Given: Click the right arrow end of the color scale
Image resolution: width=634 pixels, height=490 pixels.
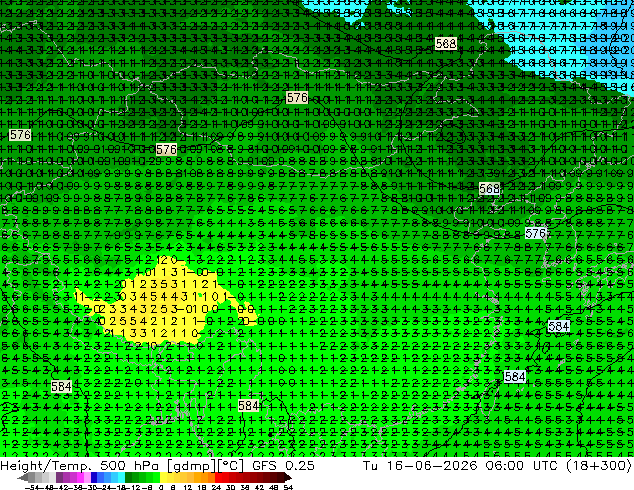Looking at the screenshot, I should click(x=288, y=478).
